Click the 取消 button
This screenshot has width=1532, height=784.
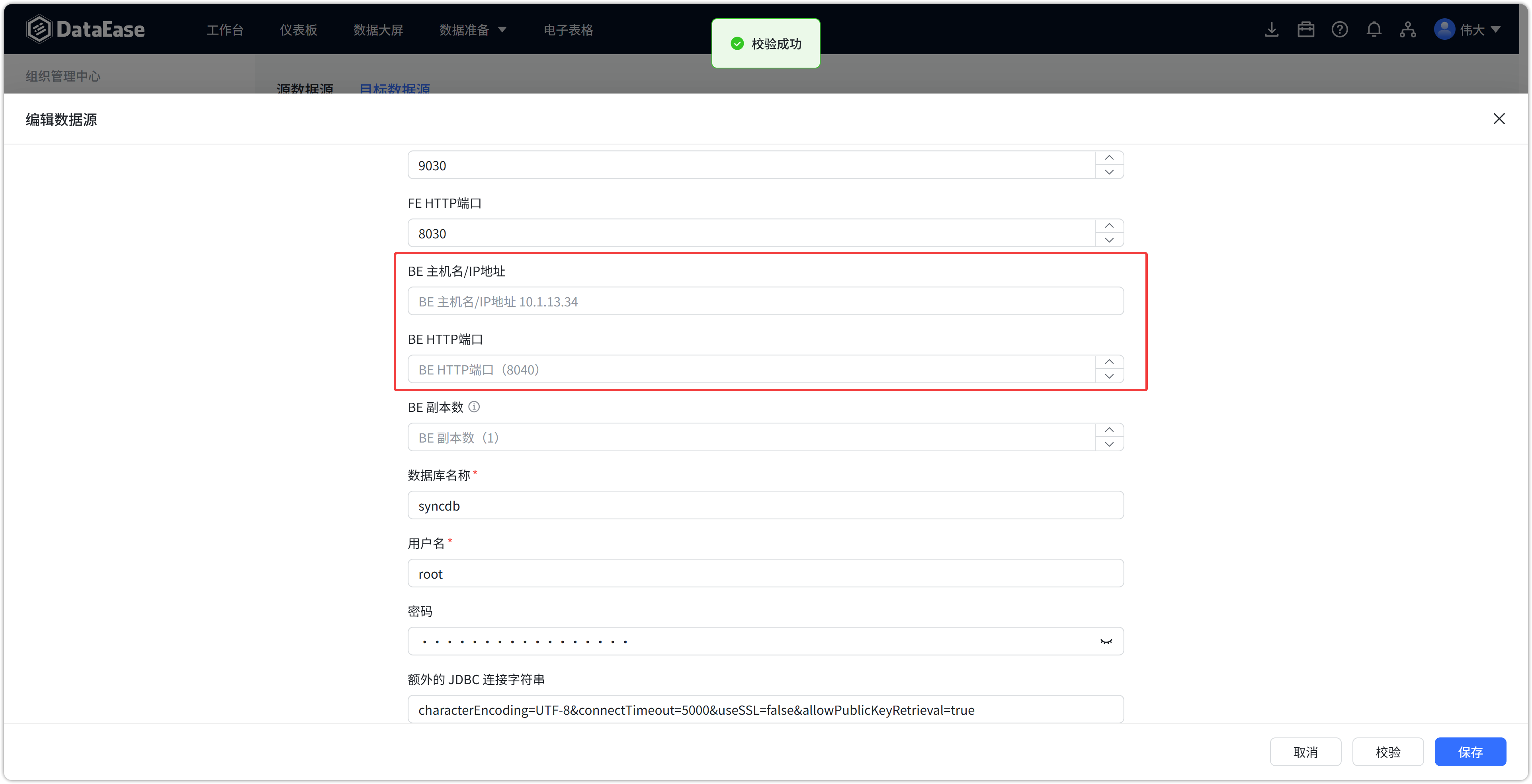(1305, 752)
